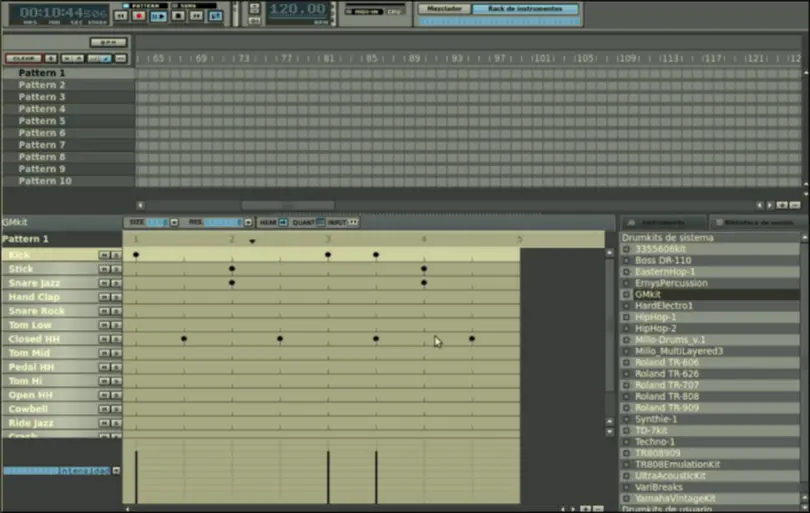Mute the Kick instrument
This screenshot has width=810, height=513.
click(103, 255)
